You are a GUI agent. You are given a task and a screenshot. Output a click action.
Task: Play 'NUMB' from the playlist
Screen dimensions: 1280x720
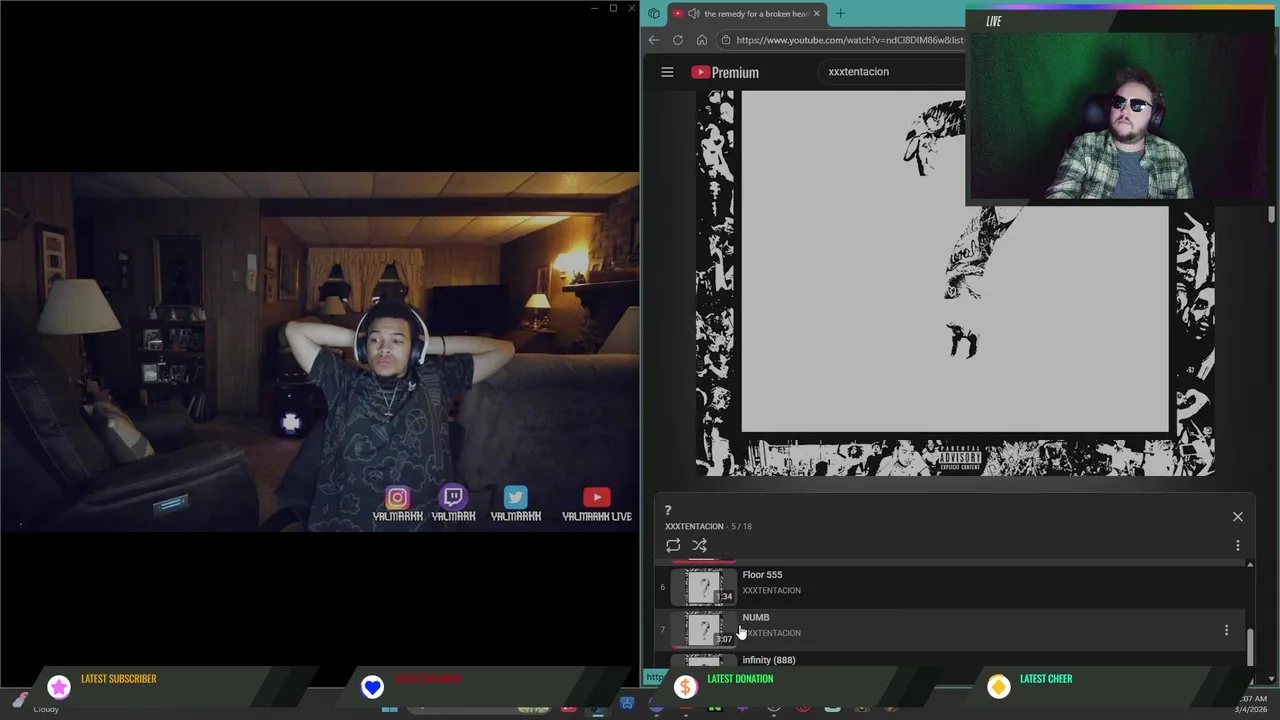(952, 628)
